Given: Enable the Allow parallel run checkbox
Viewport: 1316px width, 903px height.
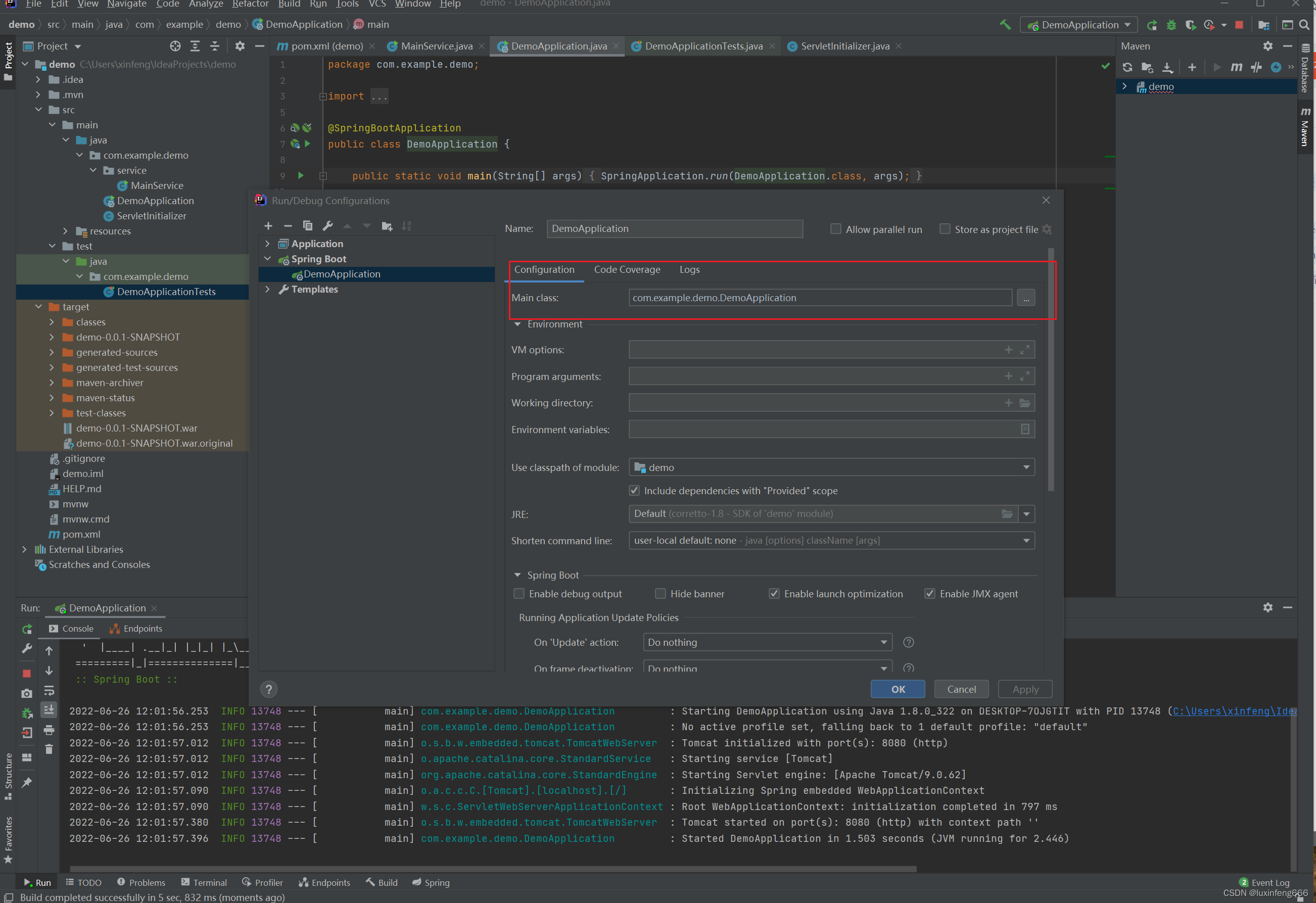Looking at the screenshot, I should click(835, 229).
